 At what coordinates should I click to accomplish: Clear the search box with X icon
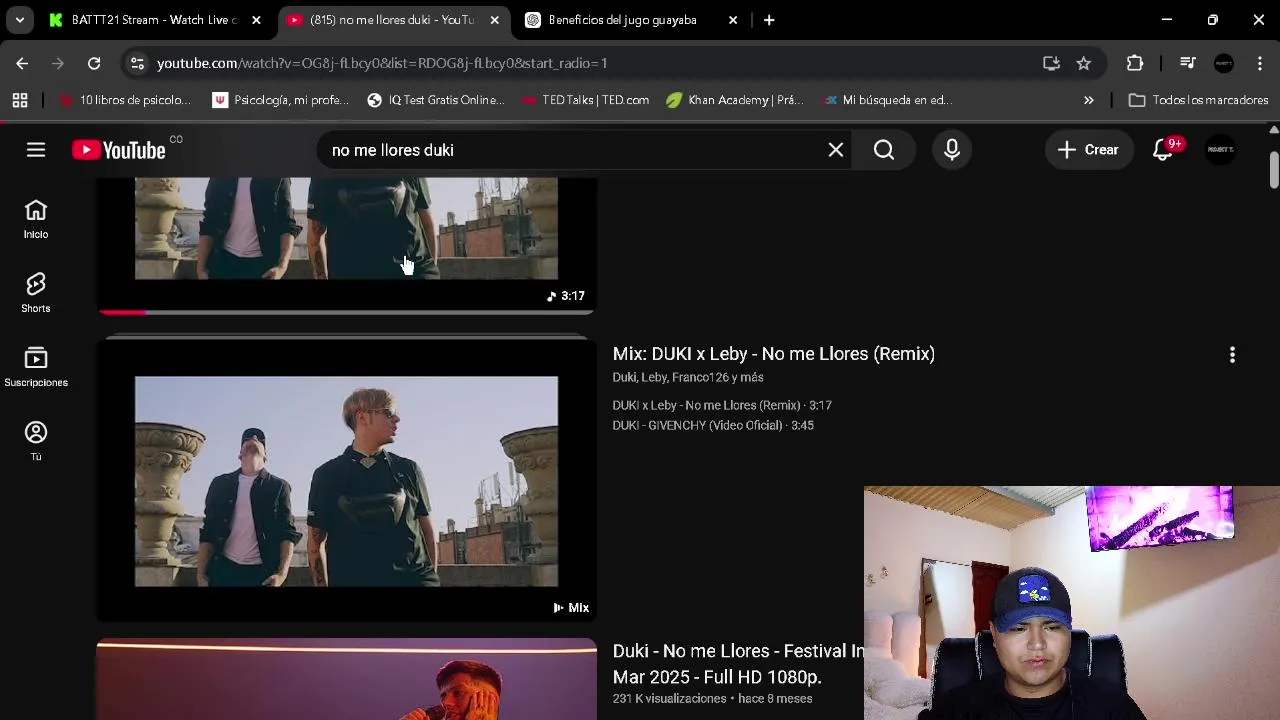[836, 150]
